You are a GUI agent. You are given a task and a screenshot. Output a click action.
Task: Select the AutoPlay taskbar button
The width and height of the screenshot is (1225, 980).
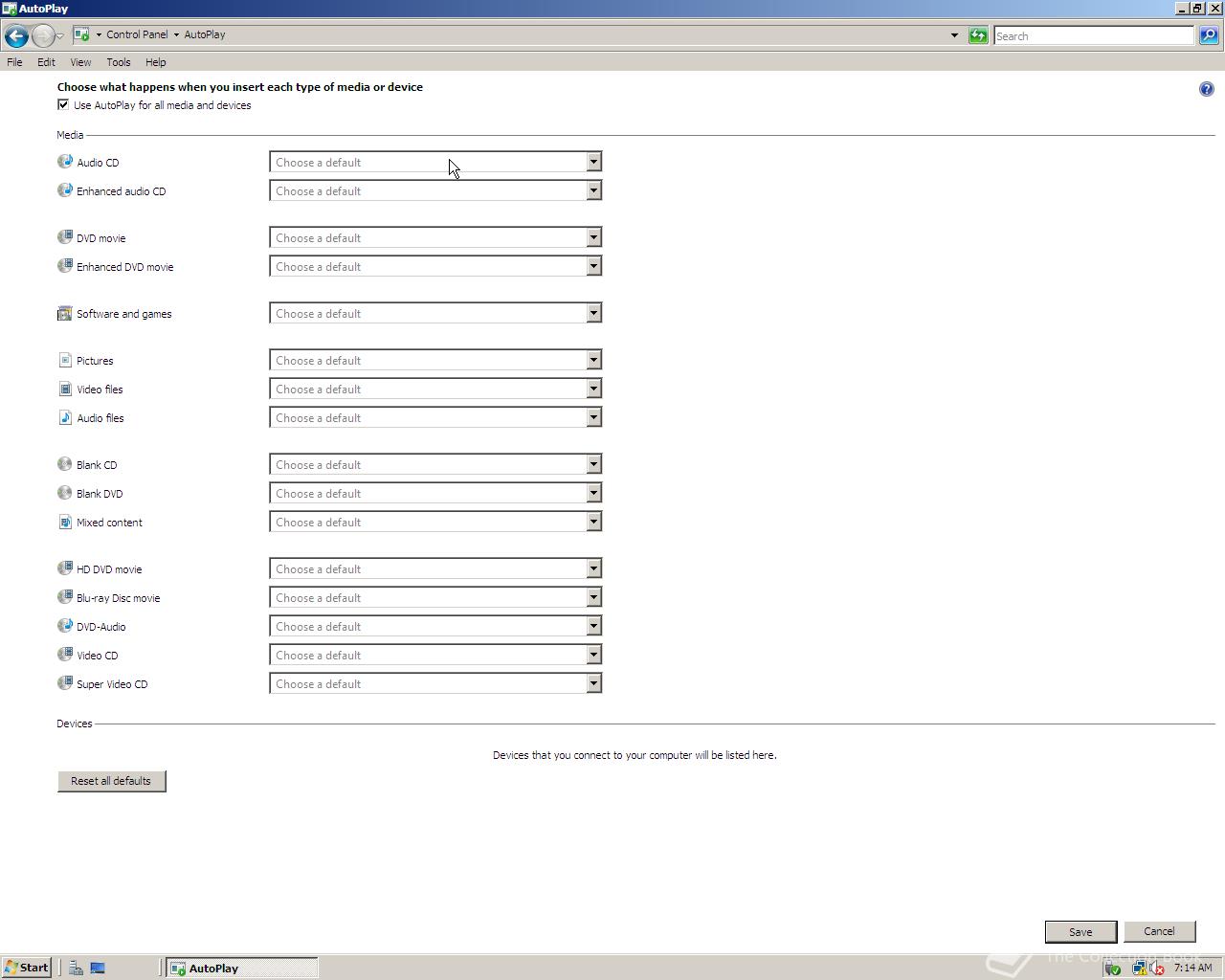[x=242, y=968]
